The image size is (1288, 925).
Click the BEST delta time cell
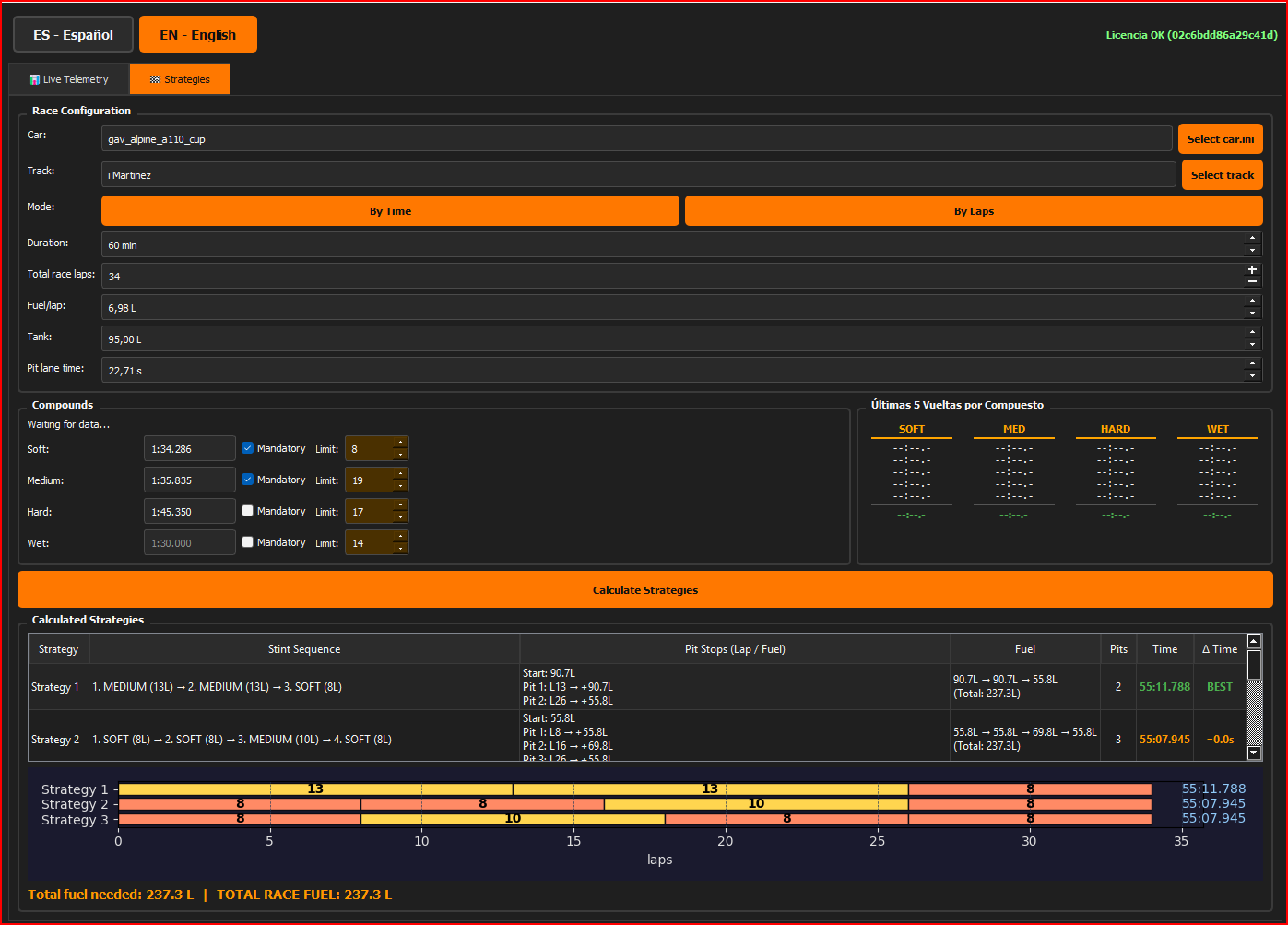tap(1220, 687)
